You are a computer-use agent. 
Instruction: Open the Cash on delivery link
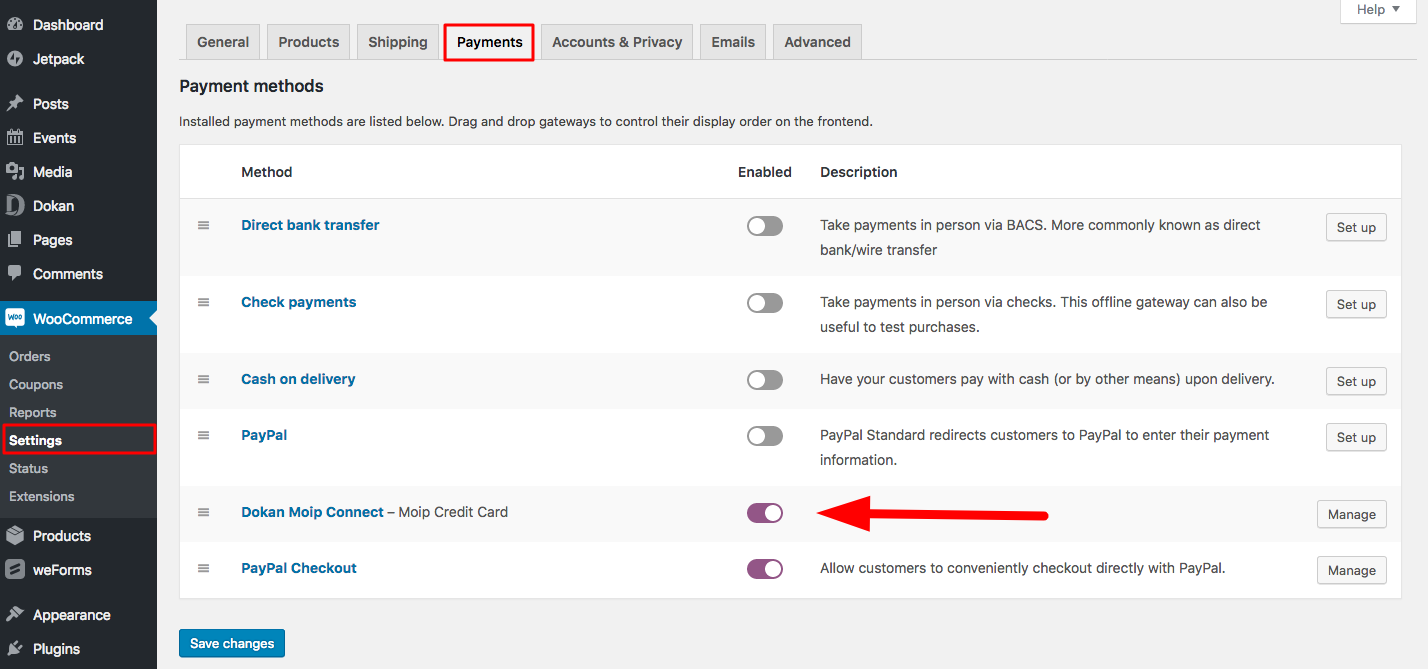click(298, 379)
